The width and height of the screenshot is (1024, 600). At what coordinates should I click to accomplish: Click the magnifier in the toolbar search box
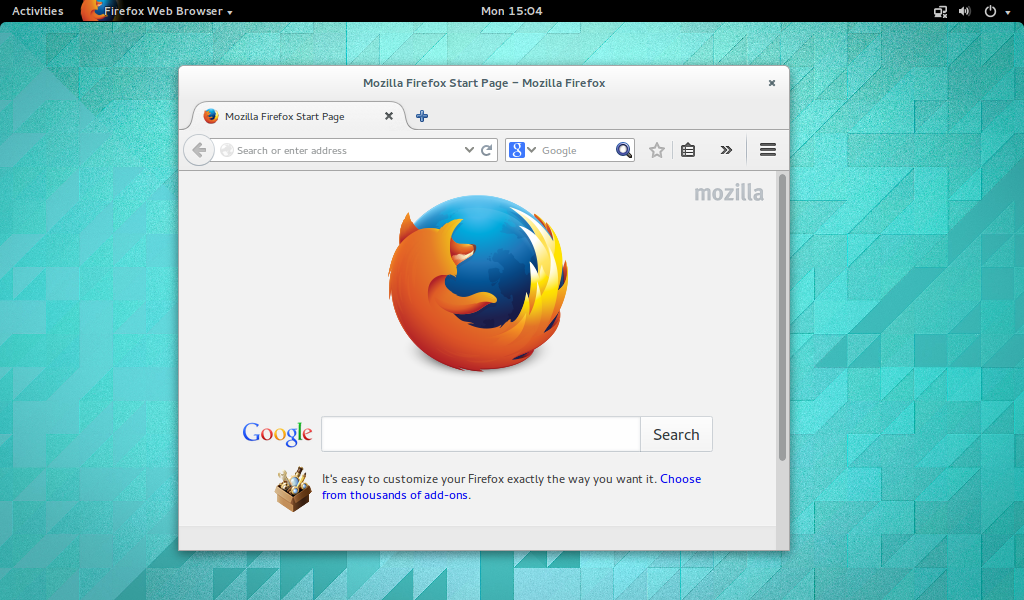(x=624, y=150)
